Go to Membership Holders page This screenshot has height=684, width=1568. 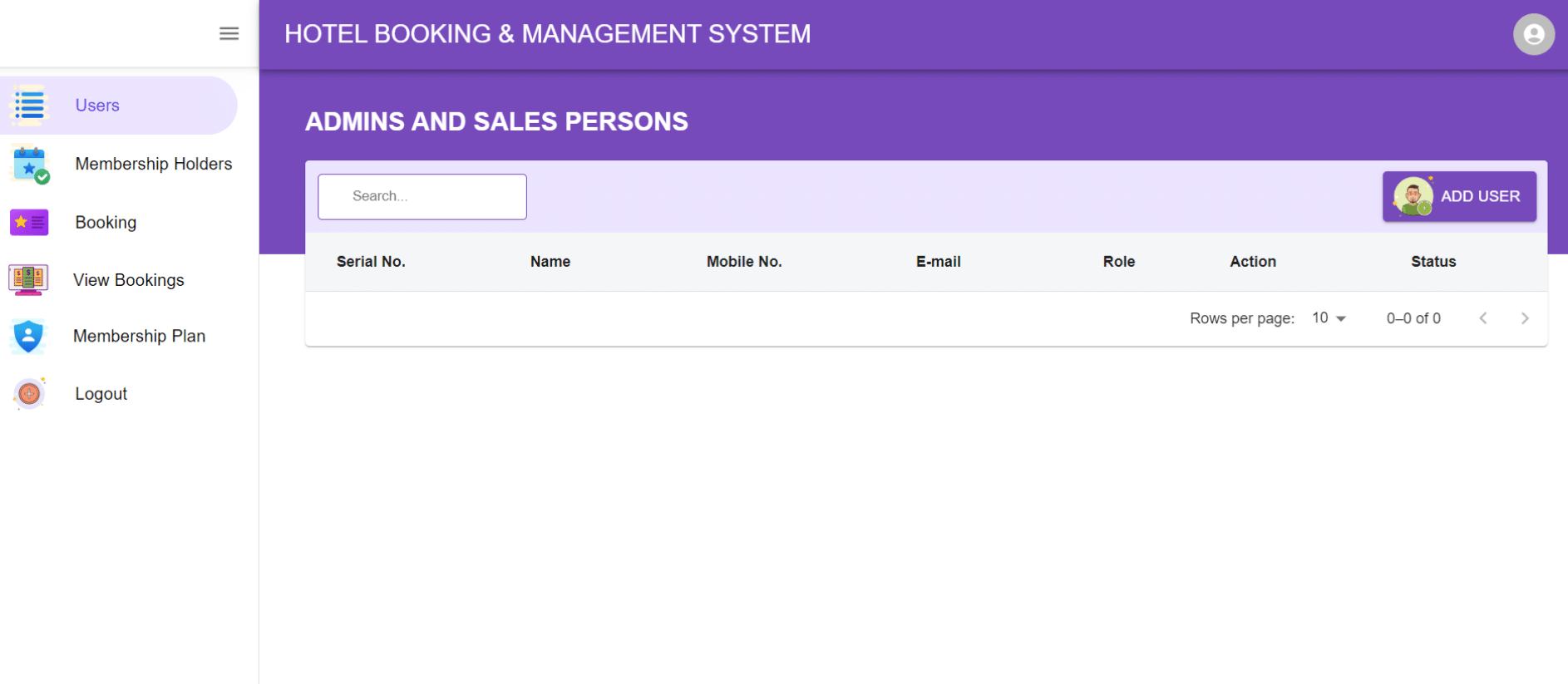coord(154,164)
